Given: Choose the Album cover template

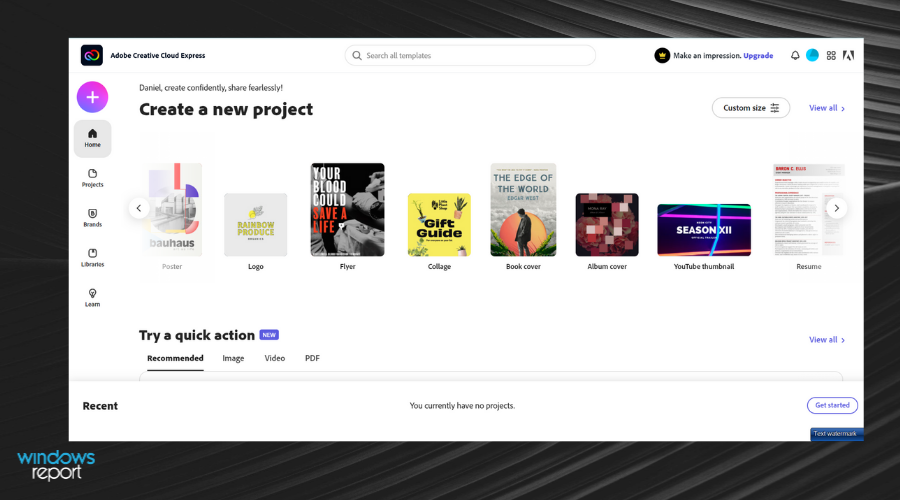Looking at the screenshot, I should click(x=607, y=225).
